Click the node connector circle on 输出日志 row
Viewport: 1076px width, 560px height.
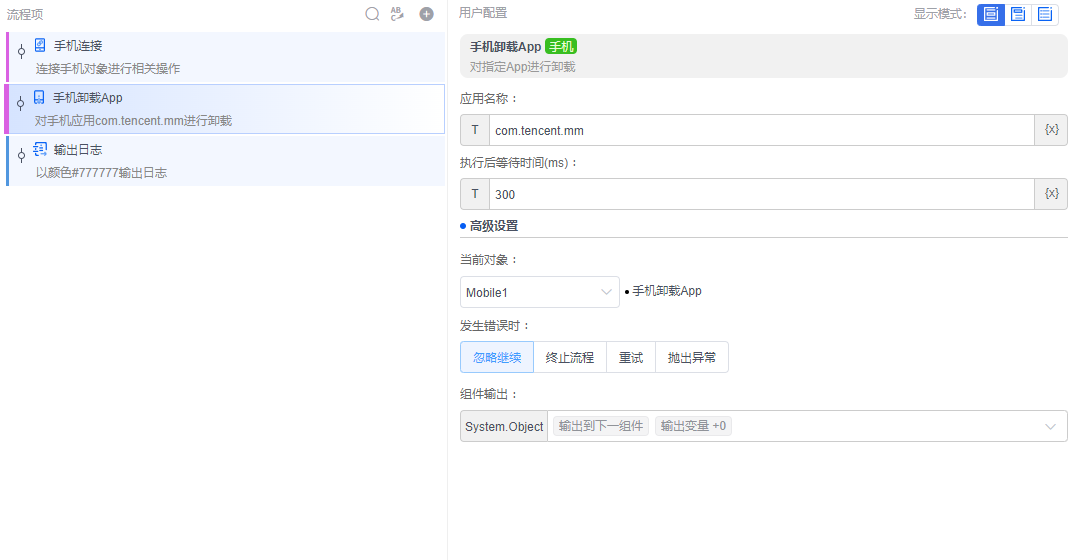[x=21, y=155]
